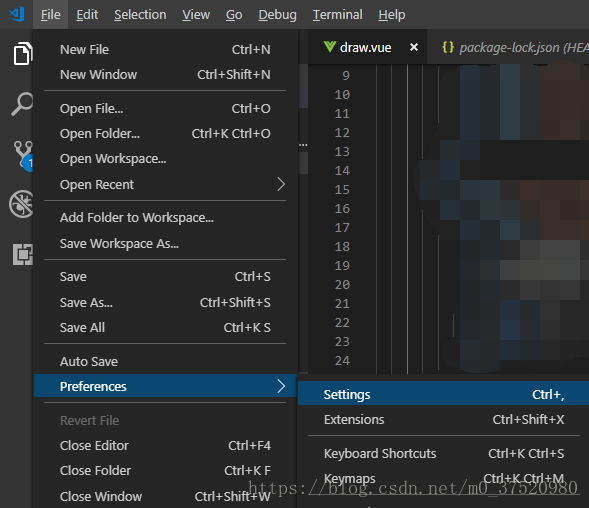Expand the Preferences submenu chevron
The image size is (589, 508).
pos(281,386)
